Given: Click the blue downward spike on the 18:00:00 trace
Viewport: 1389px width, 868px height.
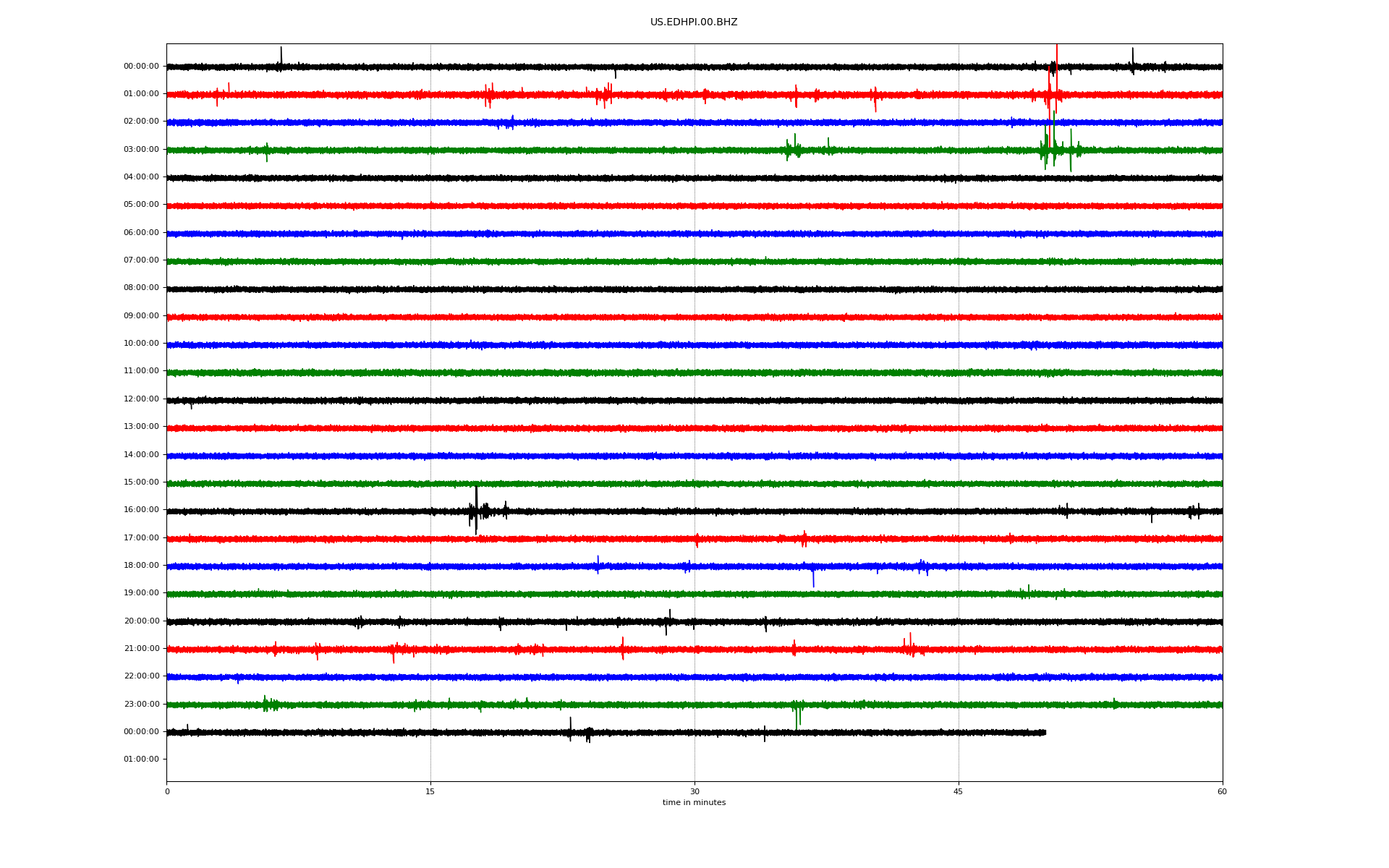Looking at the screenshot, I should pyautogui.click(x=813, y=579).
